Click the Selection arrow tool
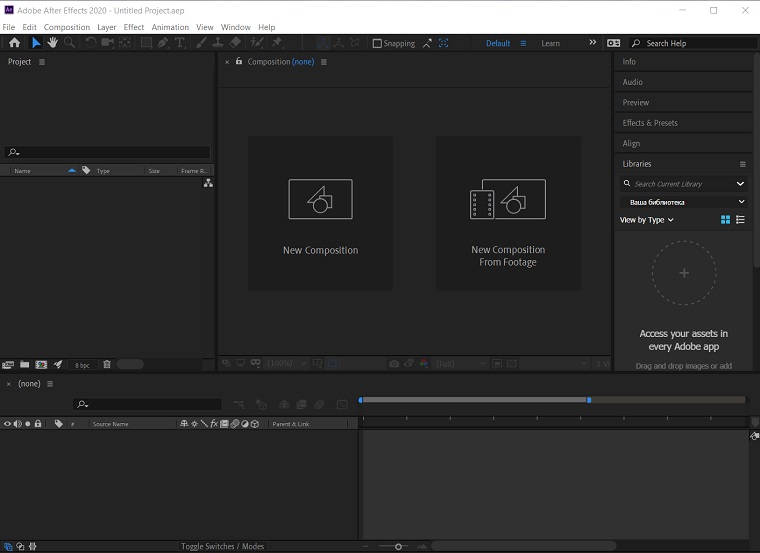 [x=36, y=43]
